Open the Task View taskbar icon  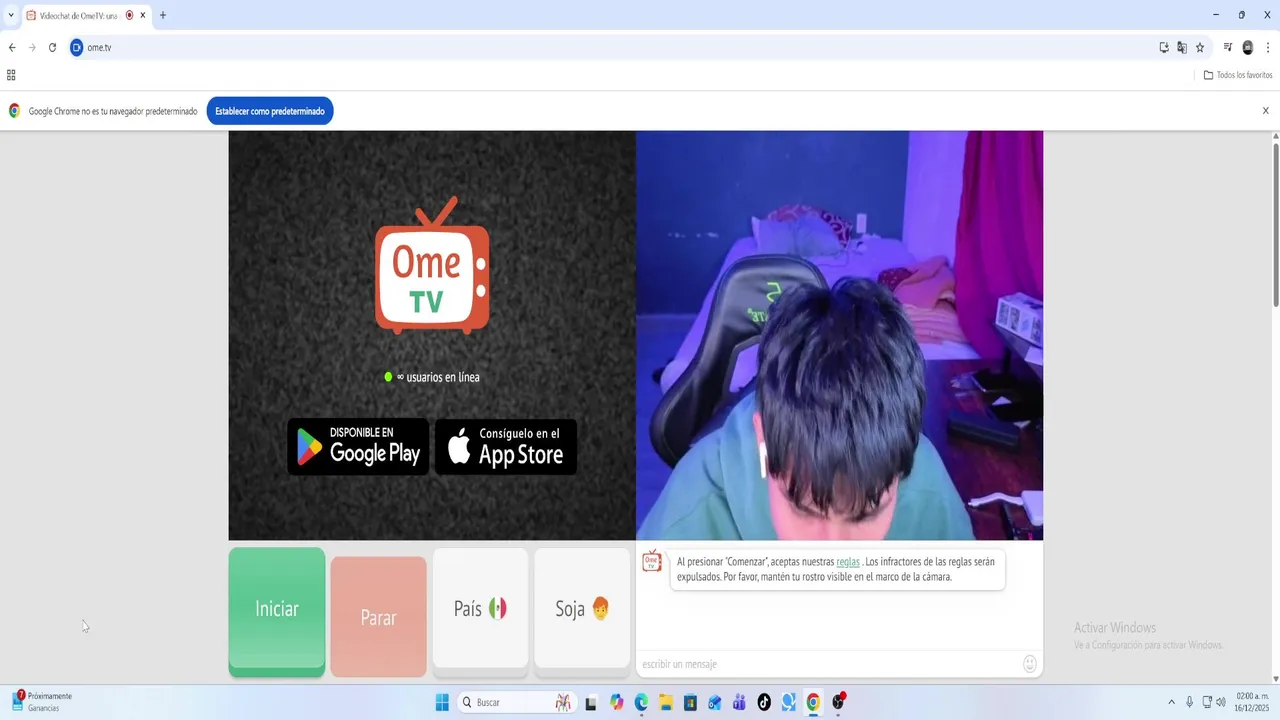pos(591,703)
